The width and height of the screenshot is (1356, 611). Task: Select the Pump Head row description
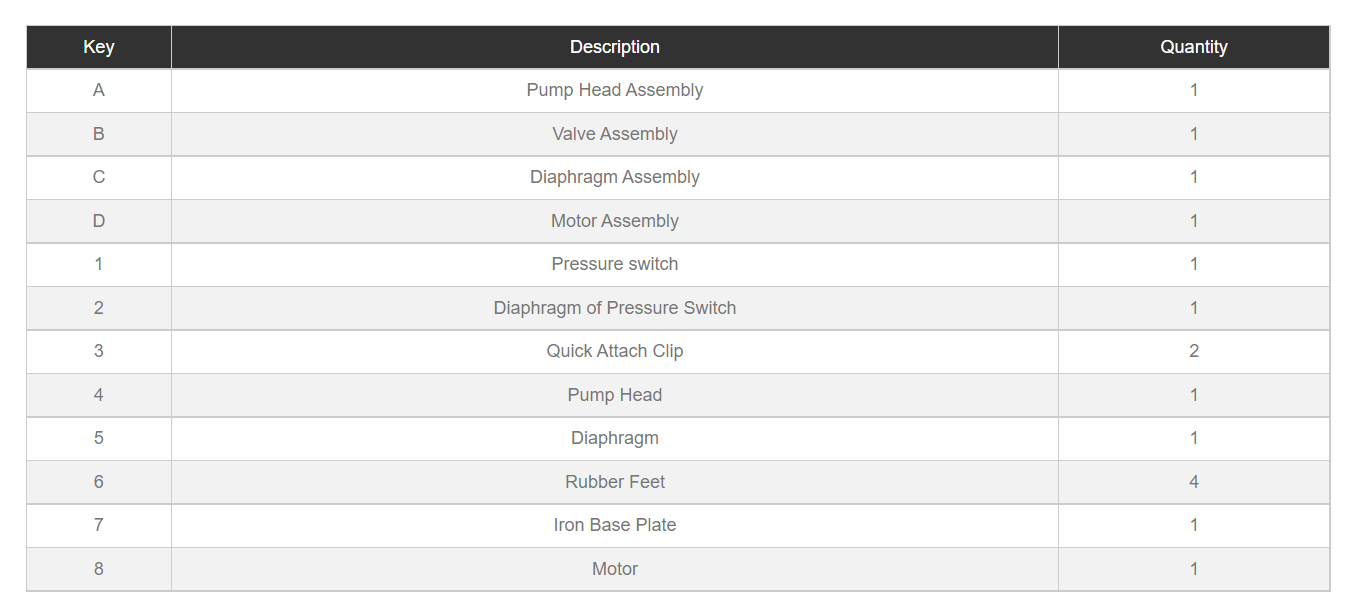click(x=615, y=395)
